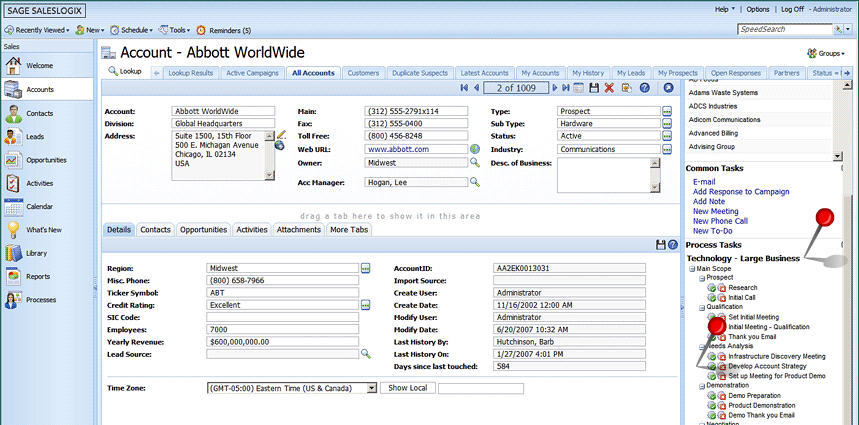This screenshot has height=425, width=859.
Task: Save the account with the floppy disk icon
Action: pyautogui.click(x=594, y=88)
